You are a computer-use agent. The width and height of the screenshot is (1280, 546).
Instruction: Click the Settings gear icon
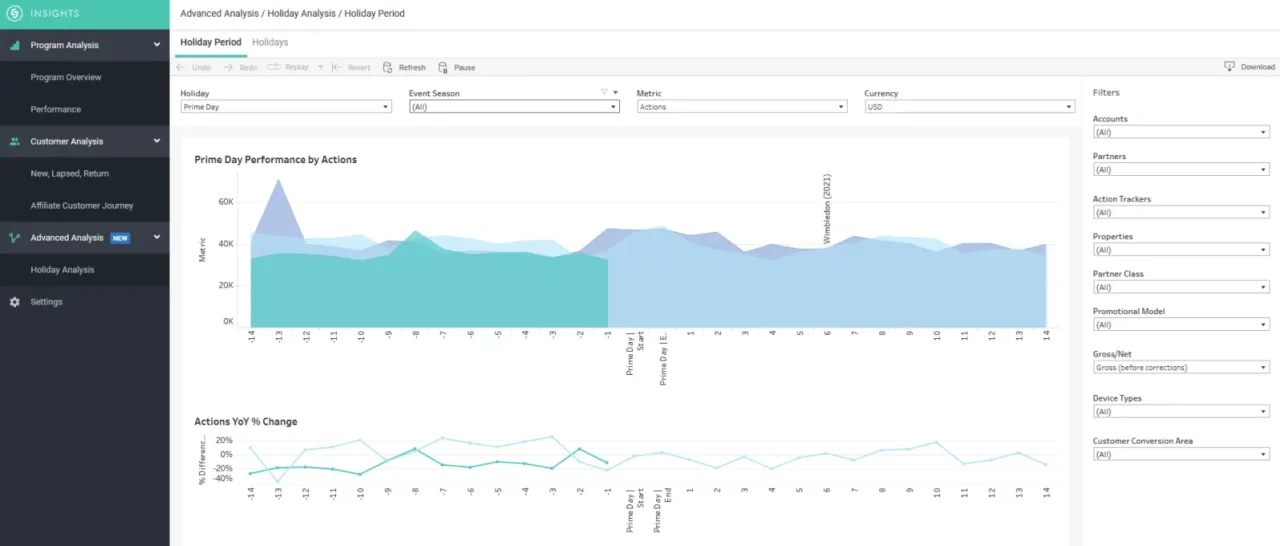pyautogui.click(x=14, y=301)
